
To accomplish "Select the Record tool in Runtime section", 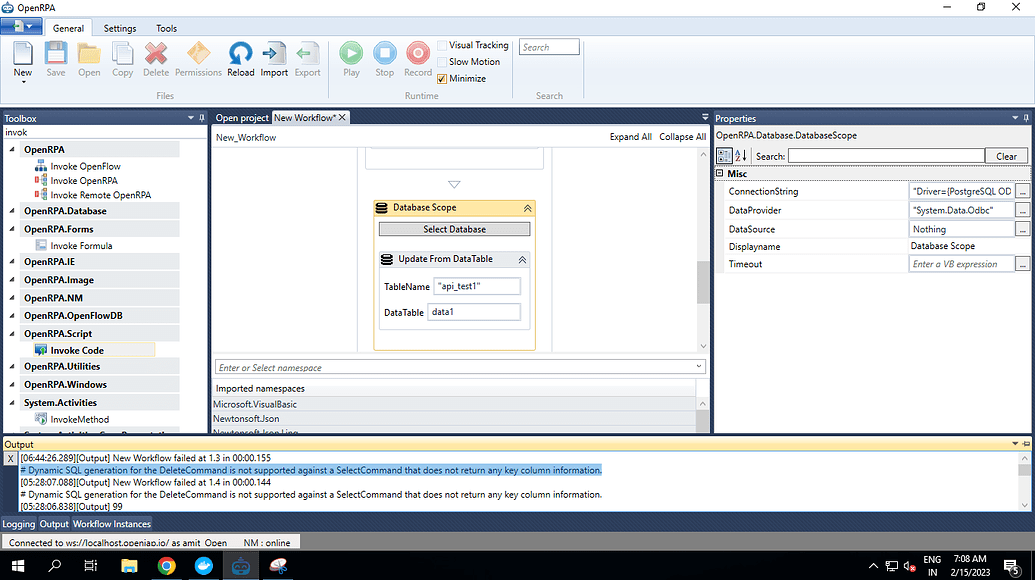I will 417,57.
